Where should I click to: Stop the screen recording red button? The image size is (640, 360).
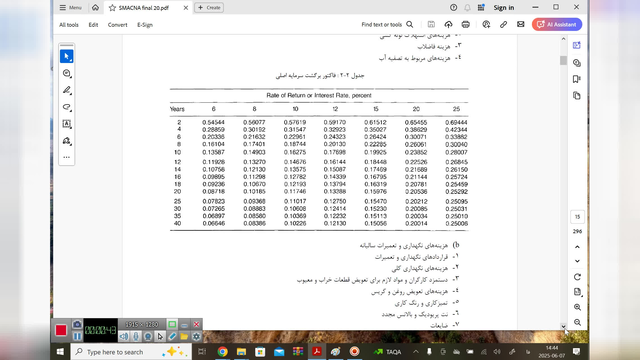(x=61, y=330)
